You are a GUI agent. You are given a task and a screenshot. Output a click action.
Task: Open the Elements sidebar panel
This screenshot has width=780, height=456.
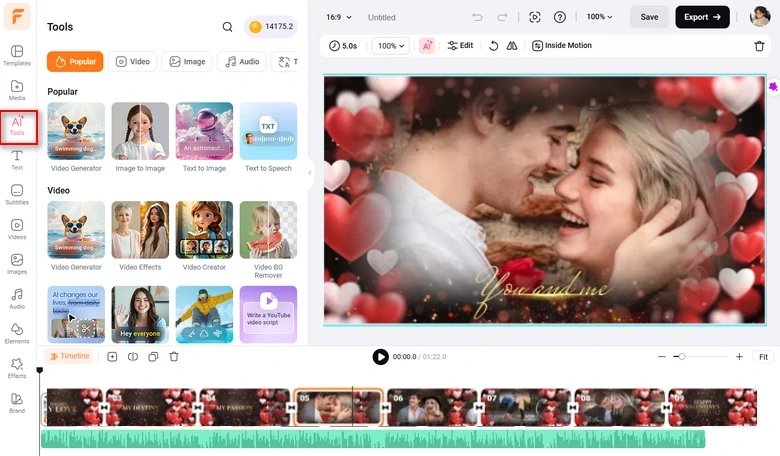(17, 333)
